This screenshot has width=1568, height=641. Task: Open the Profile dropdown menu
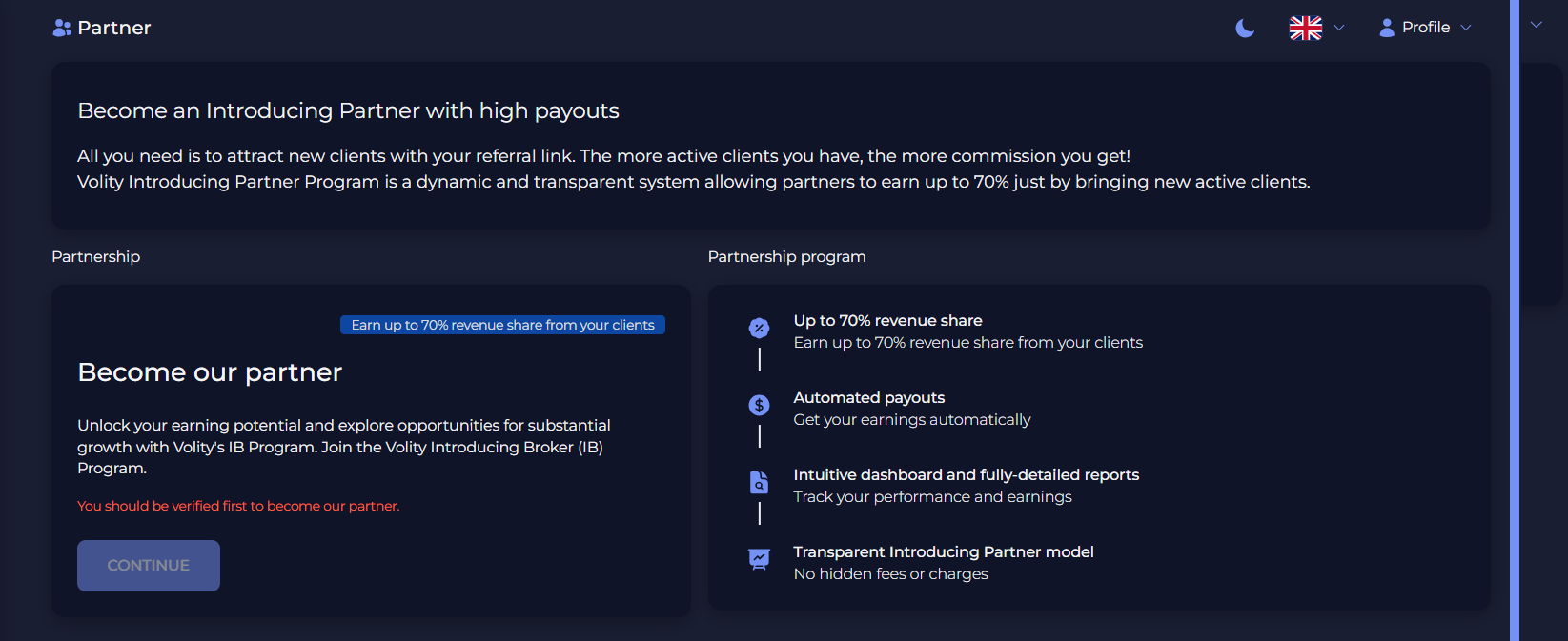(x=1425, y=28)
